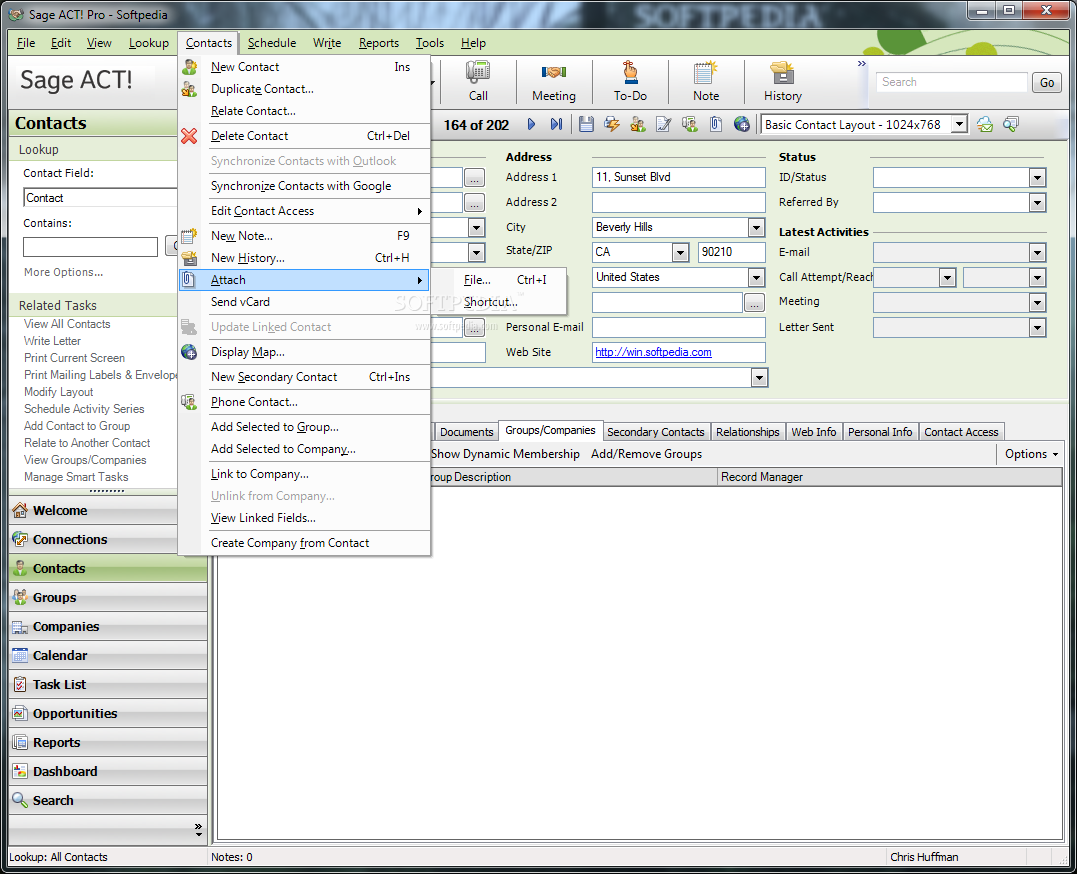Click in the top-right Search field

pyautogui.click(x=952, y=82)
